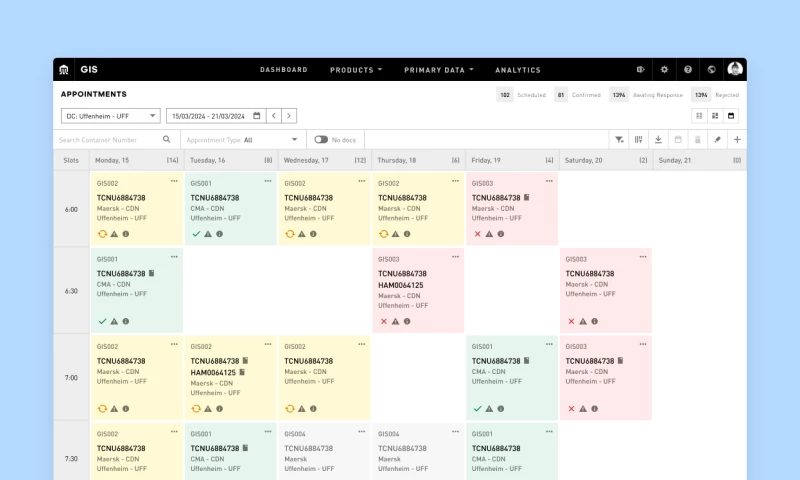Expand the Primary Data menu

coord(439,70)
